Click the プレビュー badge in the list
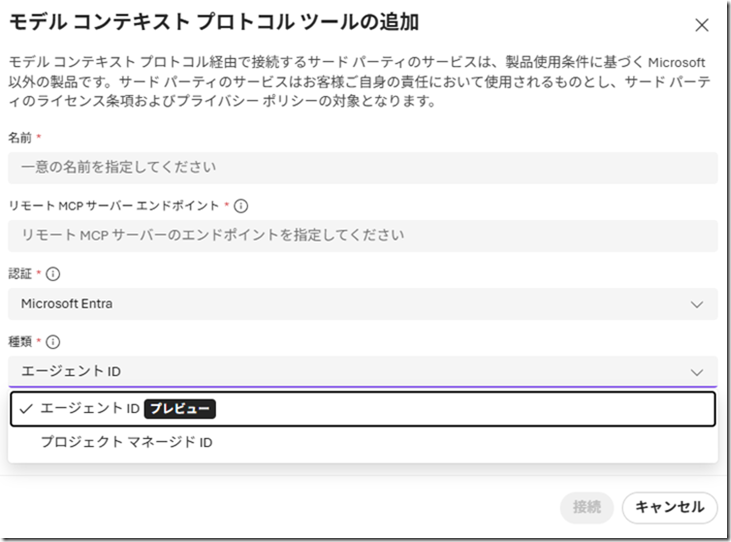Screen dimensions: 731x542 click(180, 409)
